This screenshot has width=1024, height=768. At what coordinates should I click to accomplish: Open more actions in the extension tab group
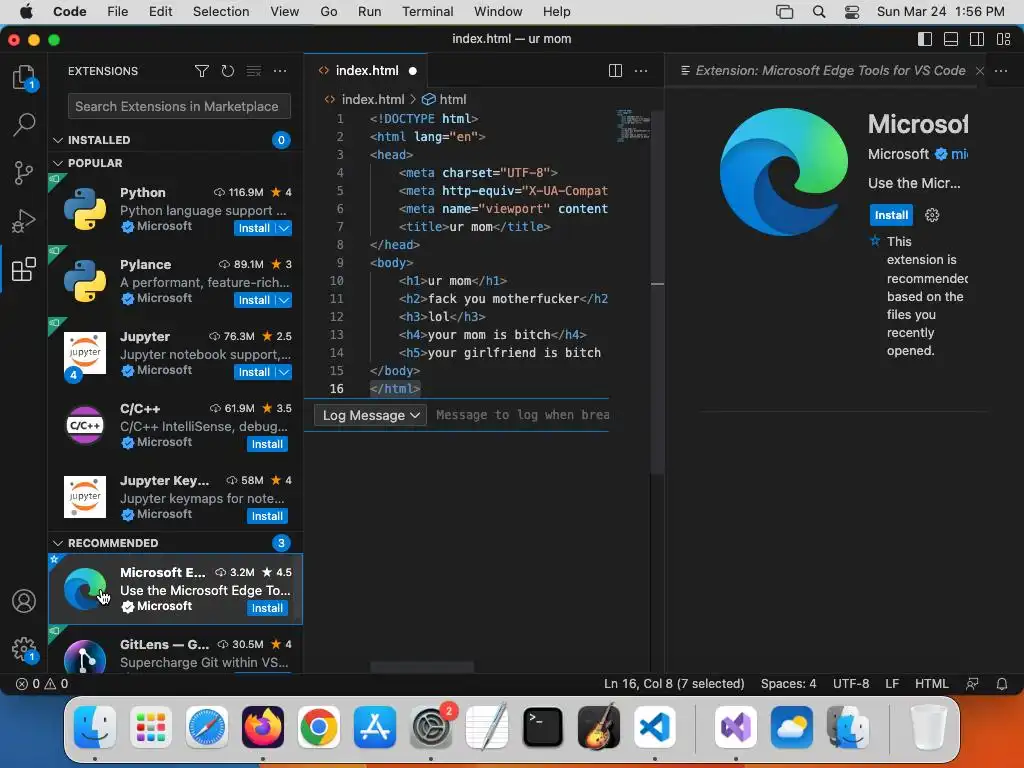tap(1000, 71)
